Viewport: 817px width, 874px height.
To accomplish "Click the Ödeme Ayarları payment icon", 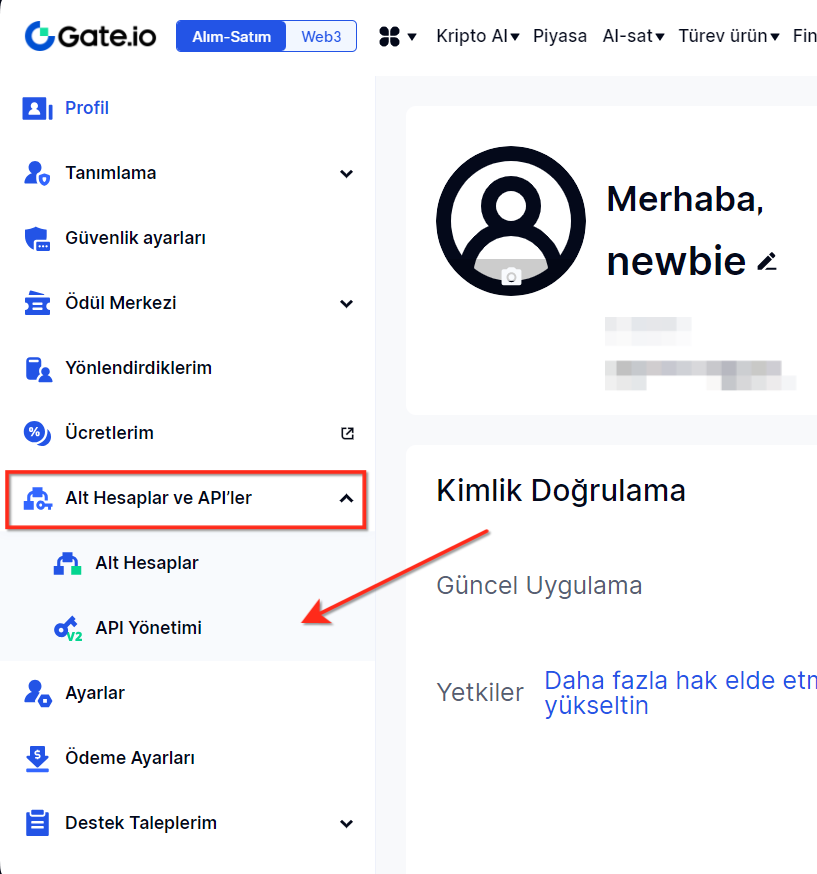I will [37, 759].
